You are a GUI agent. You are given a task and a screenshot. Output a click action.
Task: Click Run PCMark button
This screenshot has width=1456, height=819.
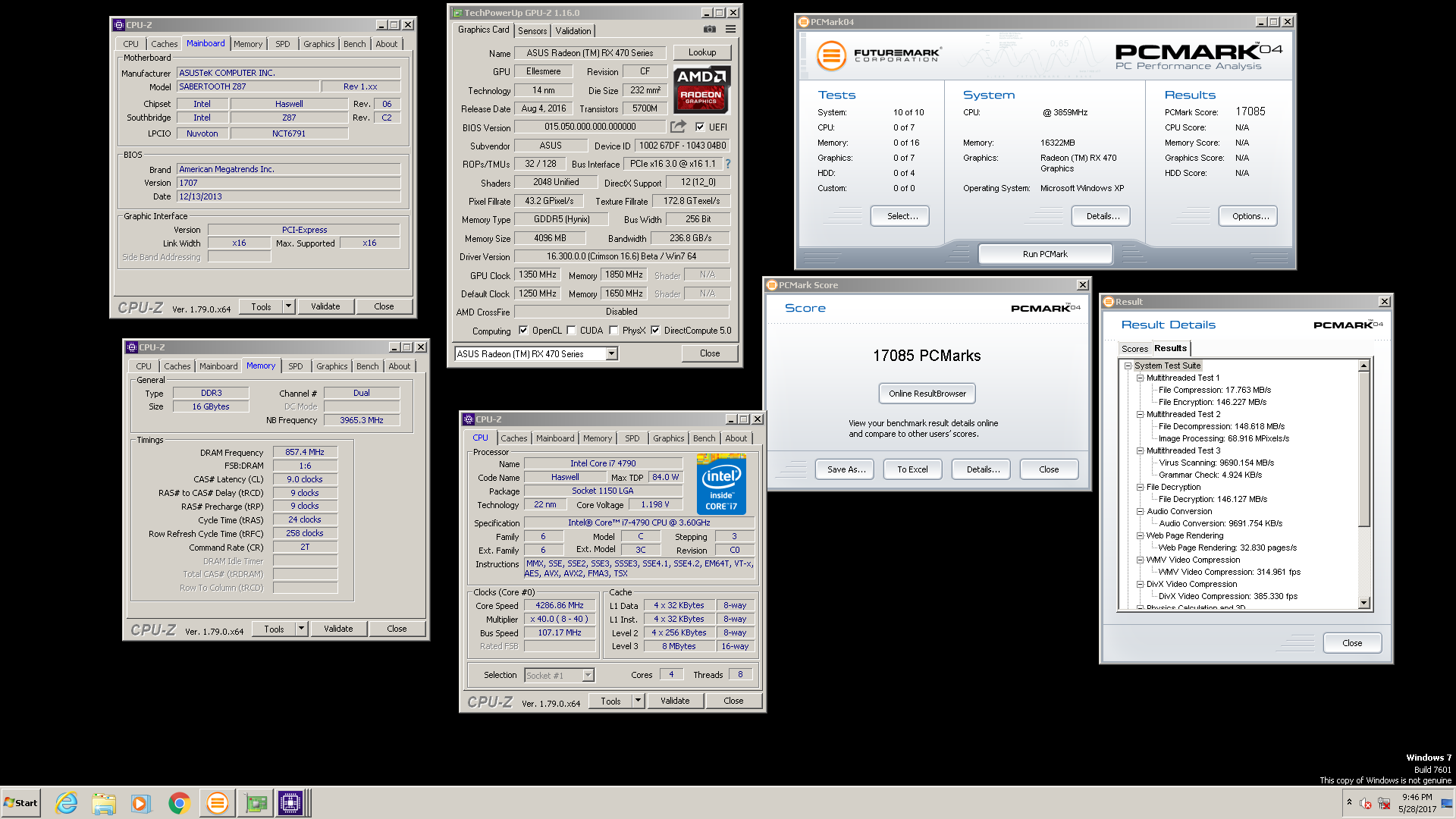(1045, 254)
